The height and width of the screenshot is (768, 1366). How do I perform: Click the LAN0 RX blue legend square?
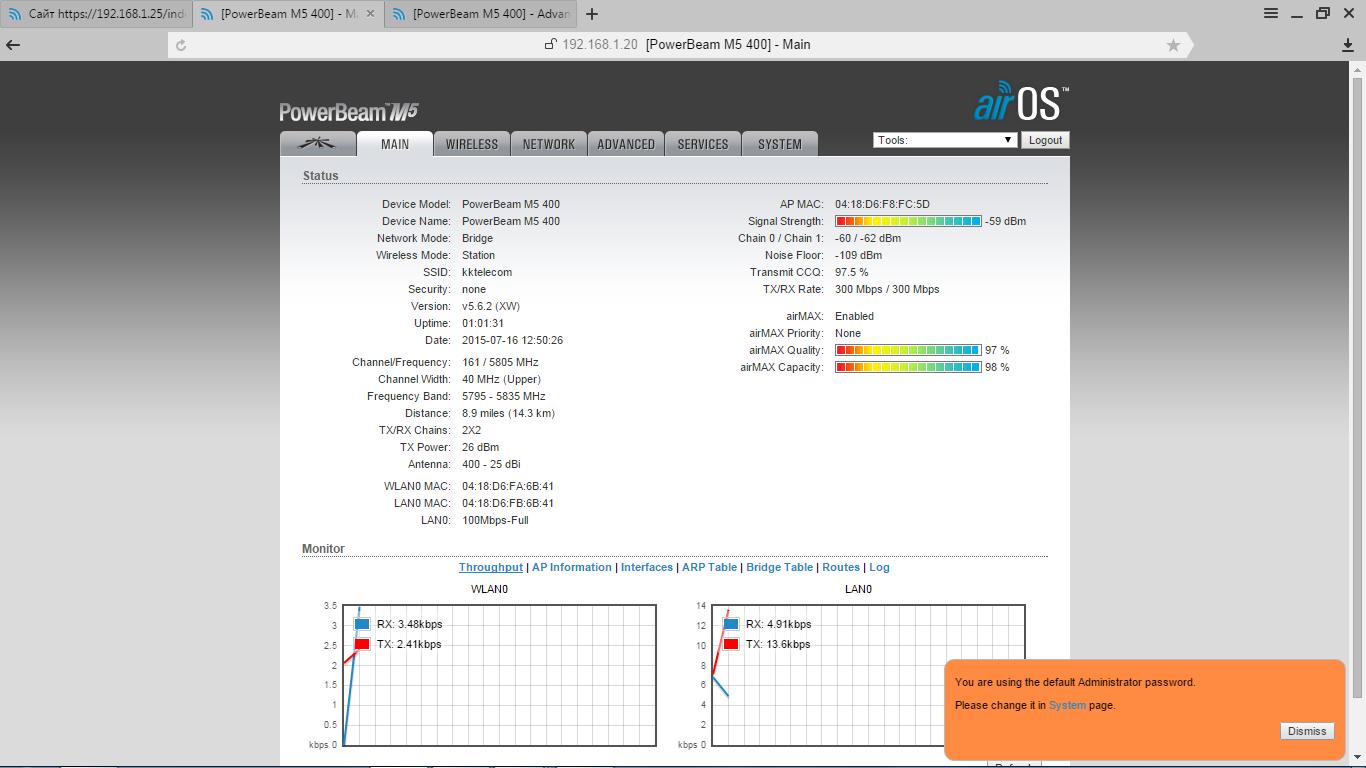(x=731, y=624)
